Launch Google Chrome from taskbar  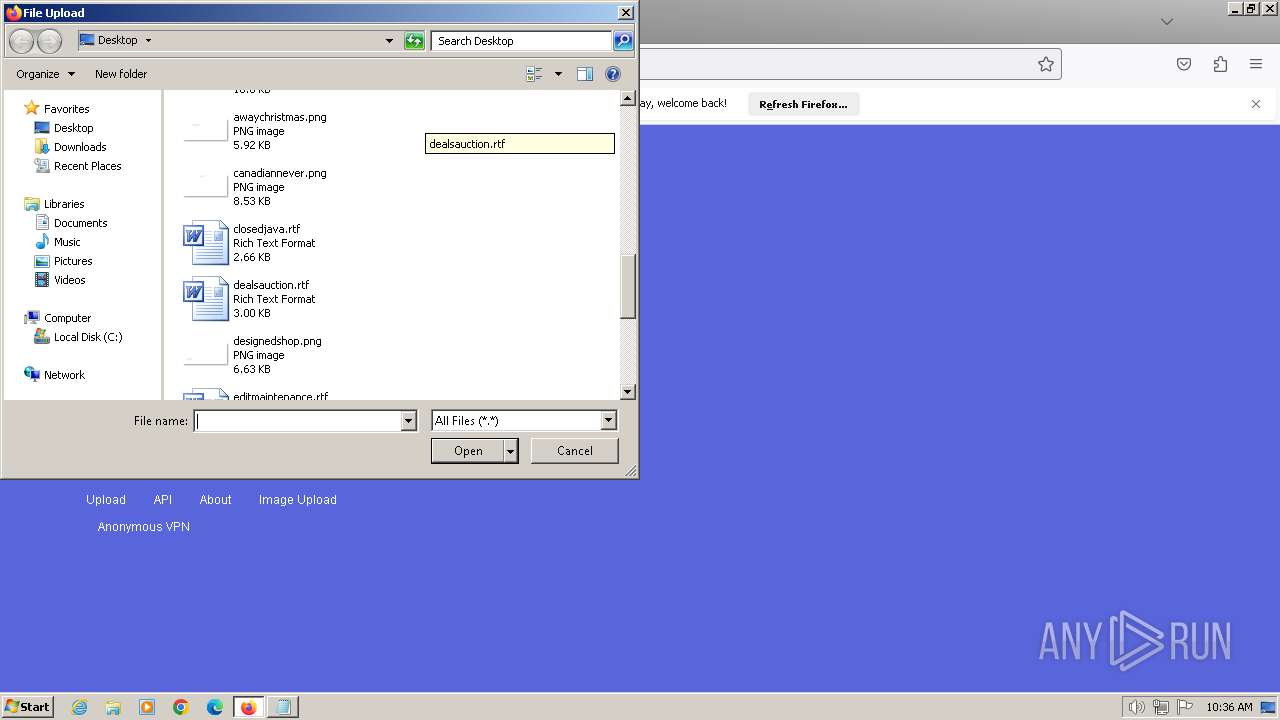click(x=181, y=707)
